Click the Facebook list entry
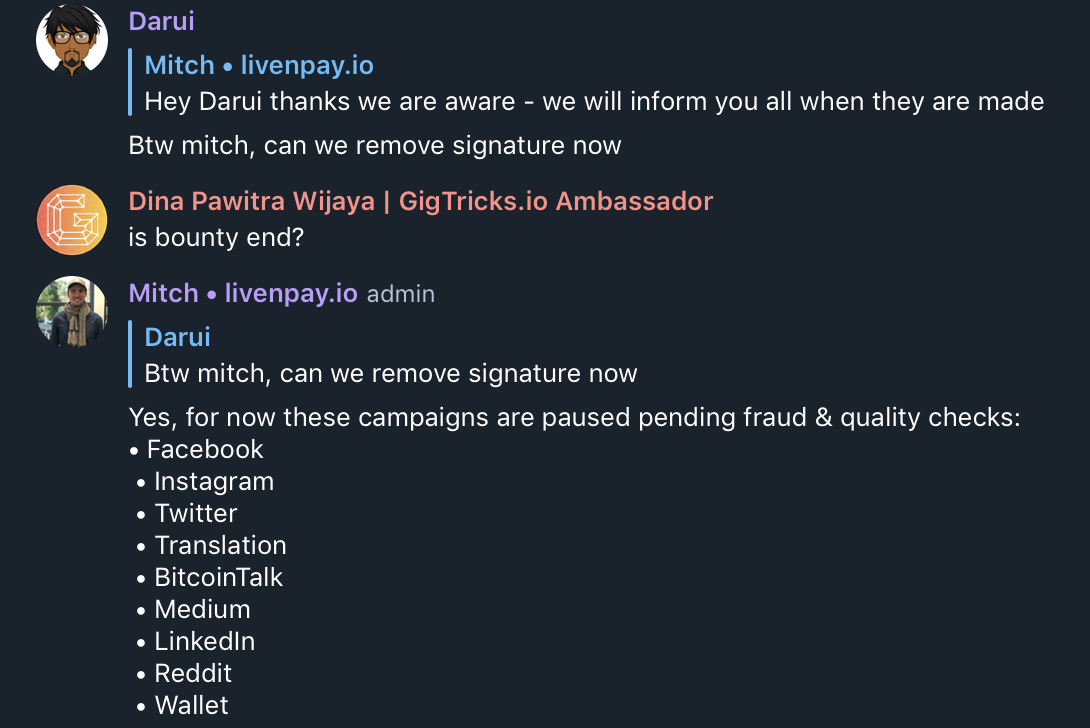The height and width of the screenshot is (728, 1090). (x=197, y=449)
